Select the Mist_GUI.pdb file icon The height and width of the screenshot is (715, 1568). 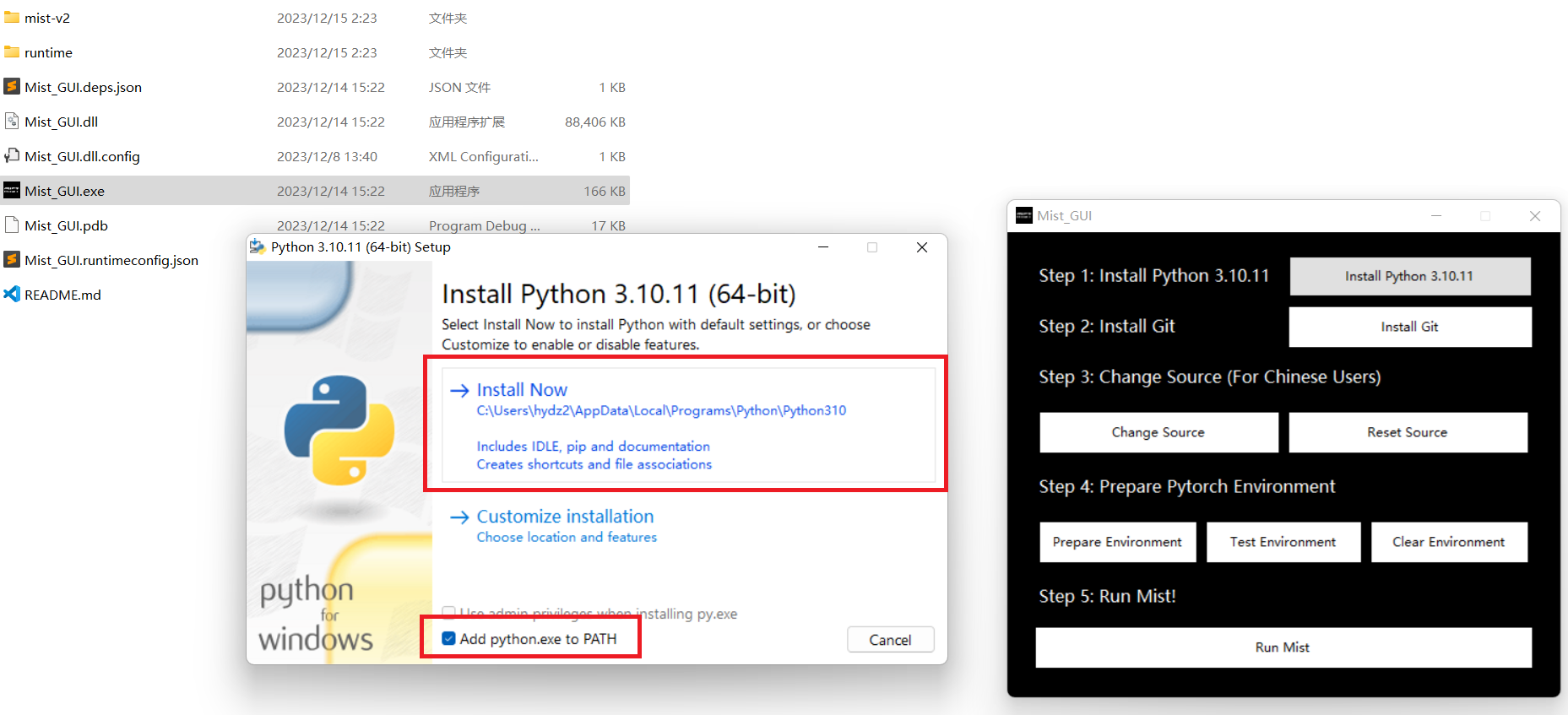[x=12, y=225]
